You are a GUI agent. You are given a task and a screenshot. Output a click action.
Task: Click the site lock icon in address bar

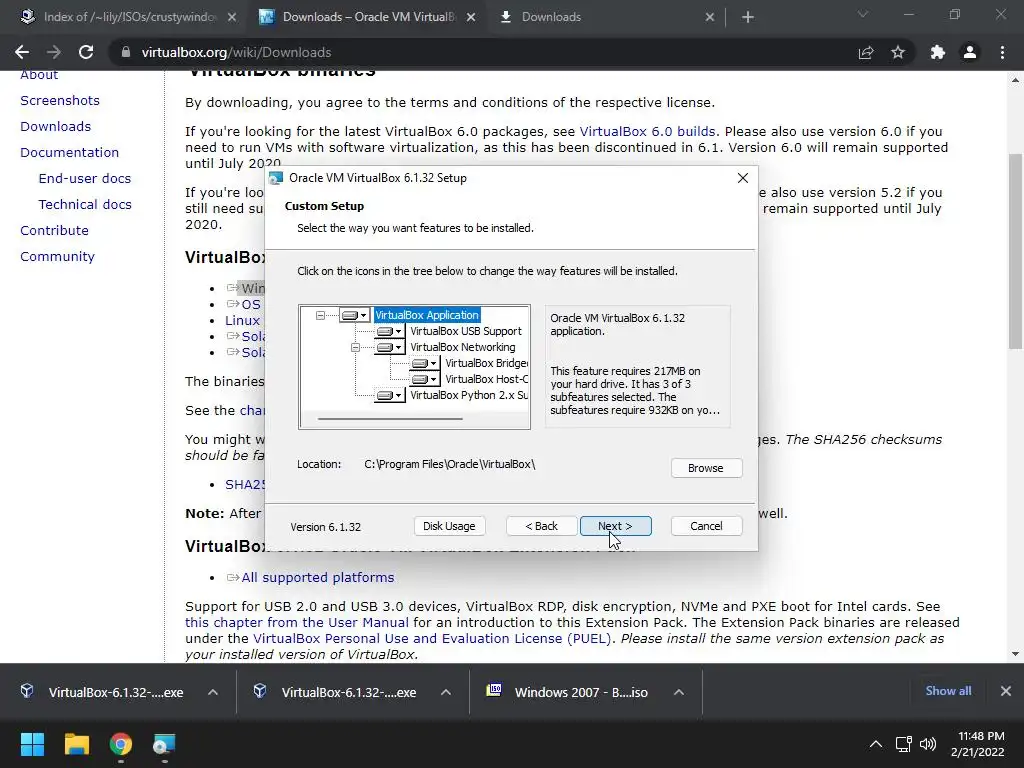tap(125, 52)
